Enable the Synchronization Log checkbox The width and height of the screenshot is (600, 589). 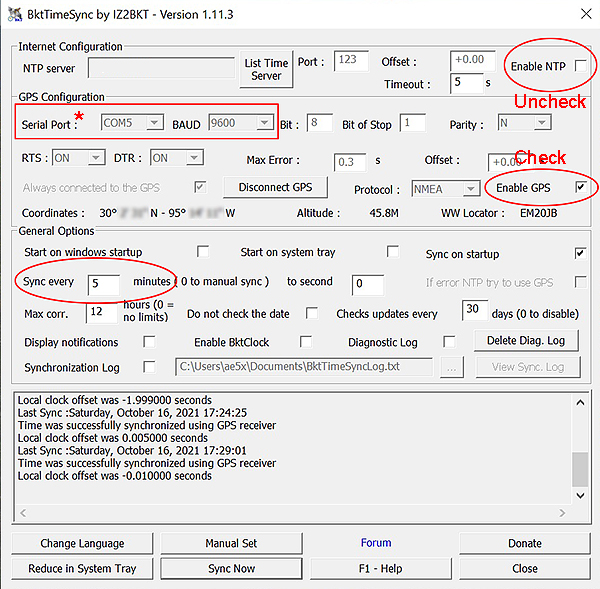click(x=149, y=367)
